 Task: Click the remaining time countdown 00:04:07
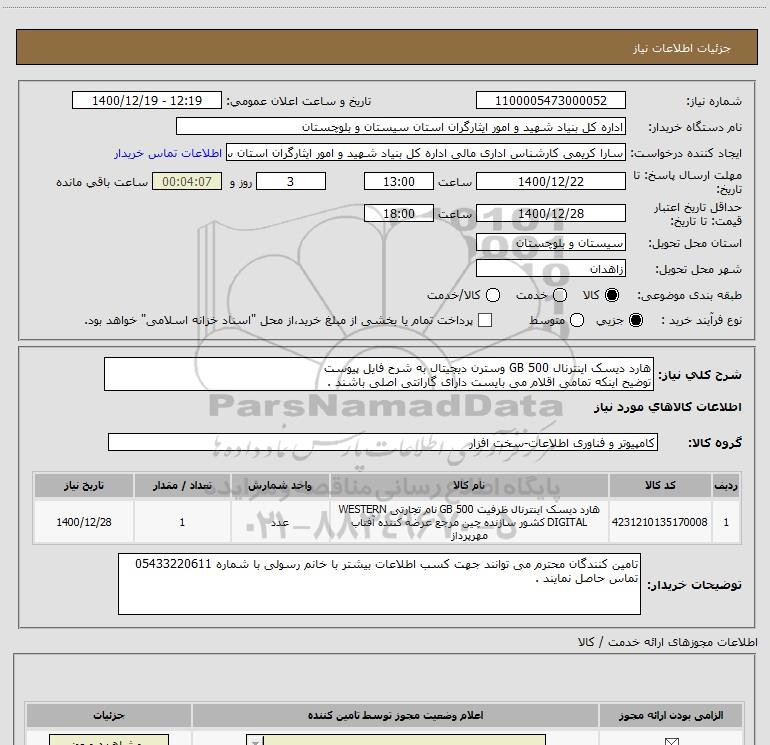click(x=187, y=182)
